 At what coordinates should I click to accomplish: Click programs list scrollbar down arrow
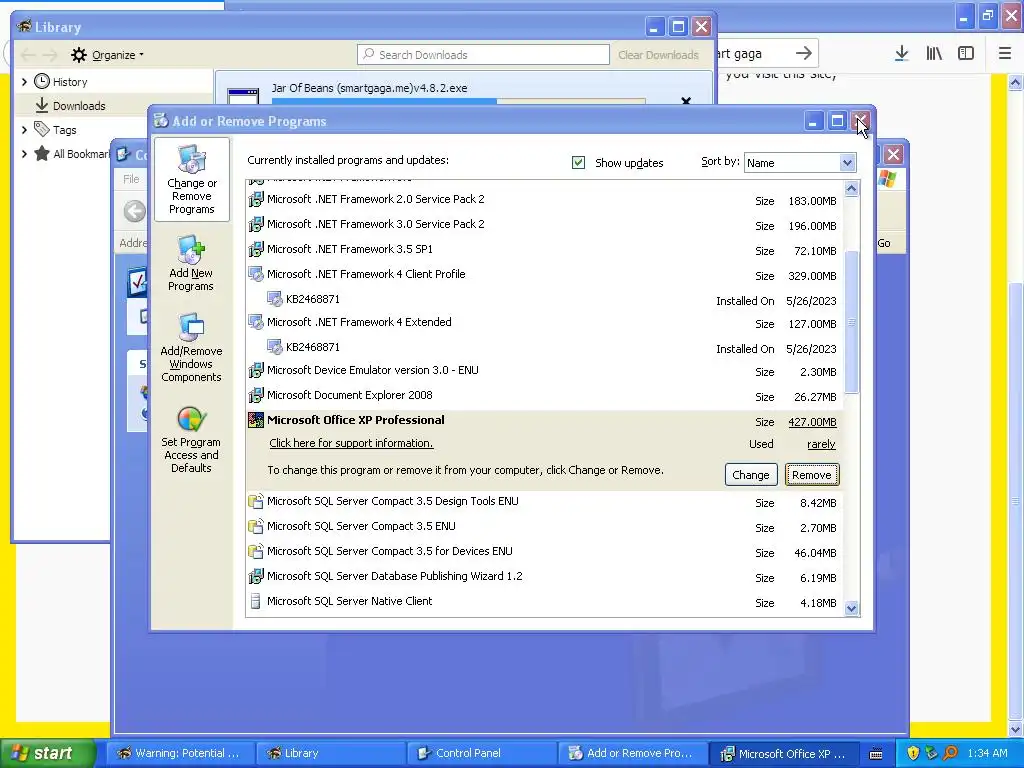point(851,609)
